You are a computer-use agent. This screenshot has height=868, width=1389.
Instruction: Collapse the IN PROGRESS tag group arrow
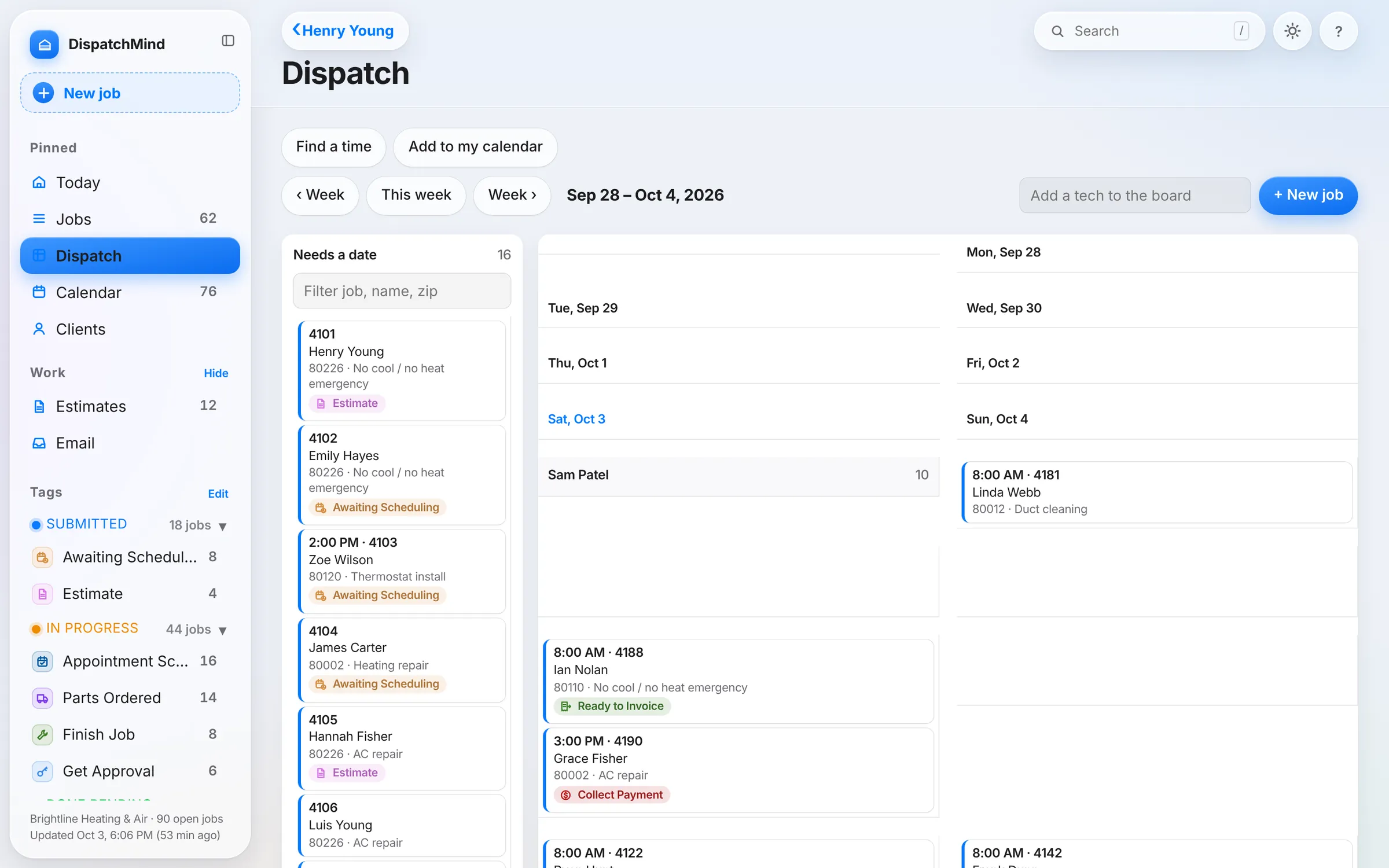pos(222,630)
